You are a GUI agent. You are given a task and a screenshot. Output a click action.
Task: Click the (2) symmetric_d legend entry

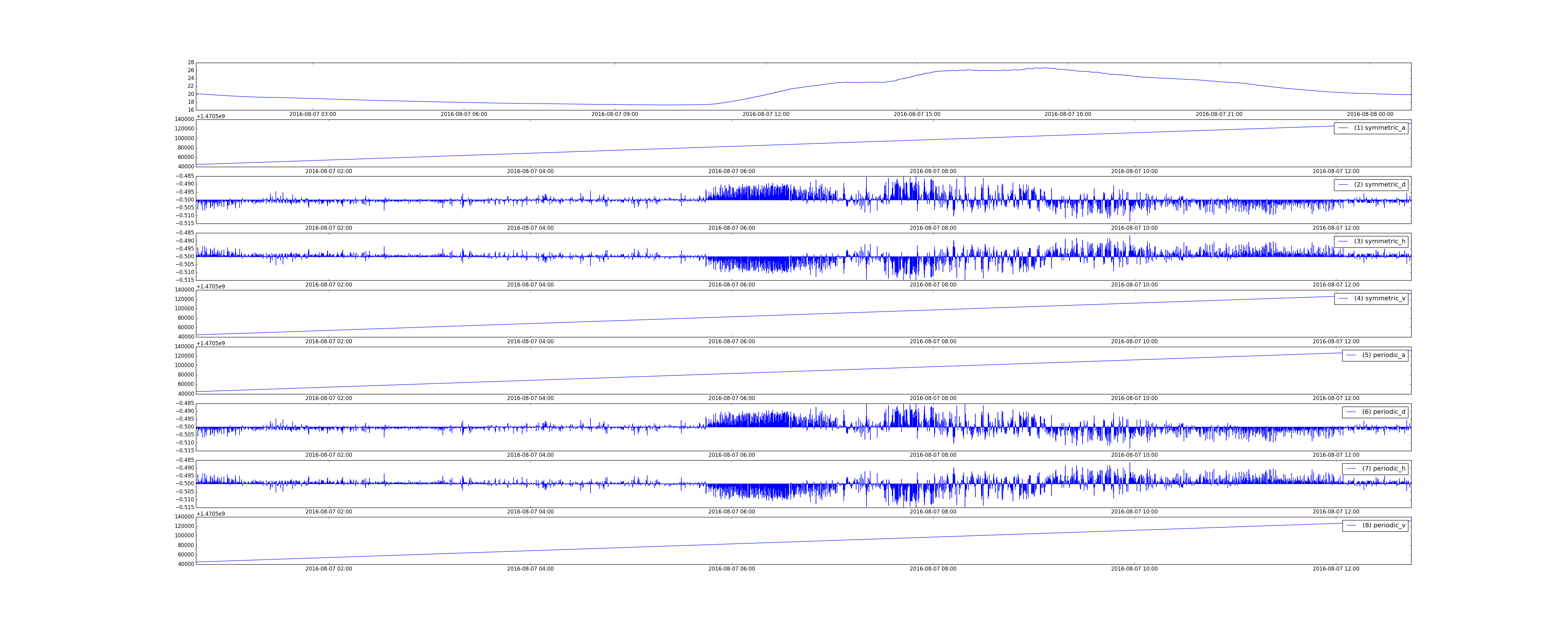1379,184
